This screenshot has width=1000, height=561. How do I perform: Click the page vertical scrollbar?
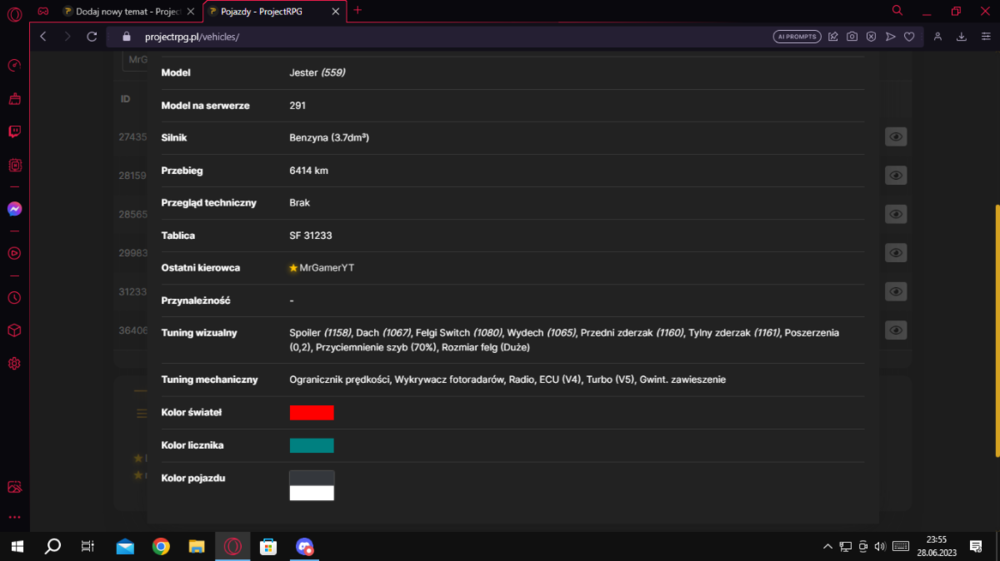(x=997, y=330)
